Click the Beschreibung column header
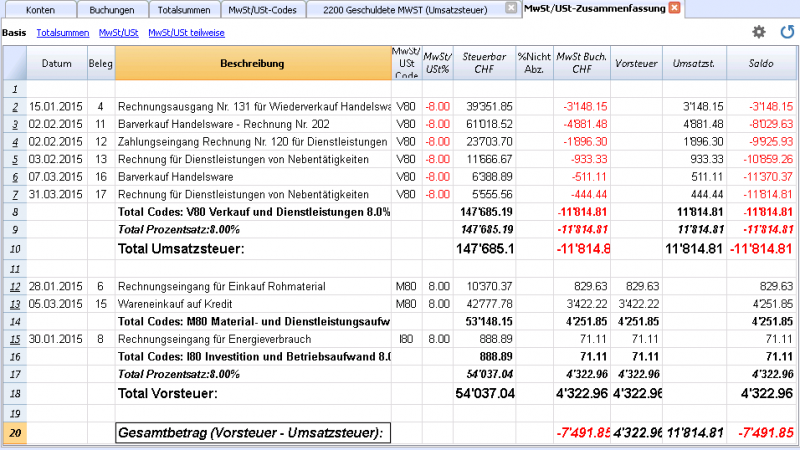Image resolution: width=800 pixels, height=450 pixels. (253, 63)
